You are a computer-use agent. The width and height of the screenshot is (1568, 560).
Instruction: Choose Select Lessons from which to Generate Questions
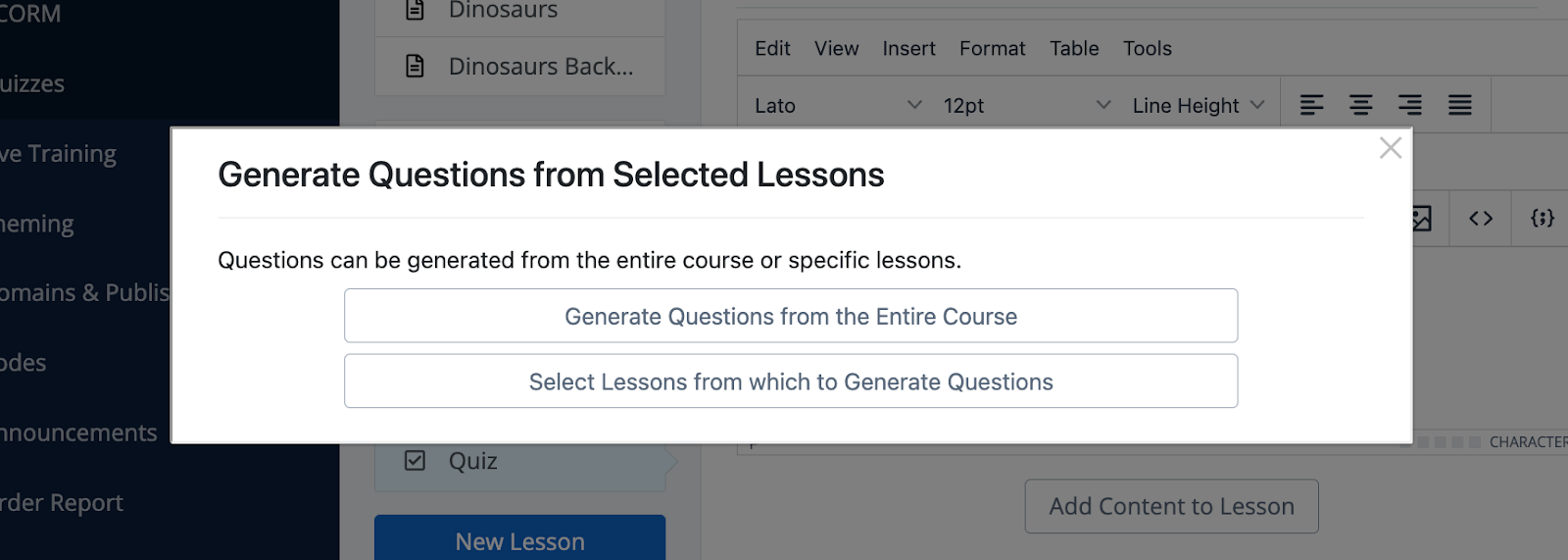(791, 382)
